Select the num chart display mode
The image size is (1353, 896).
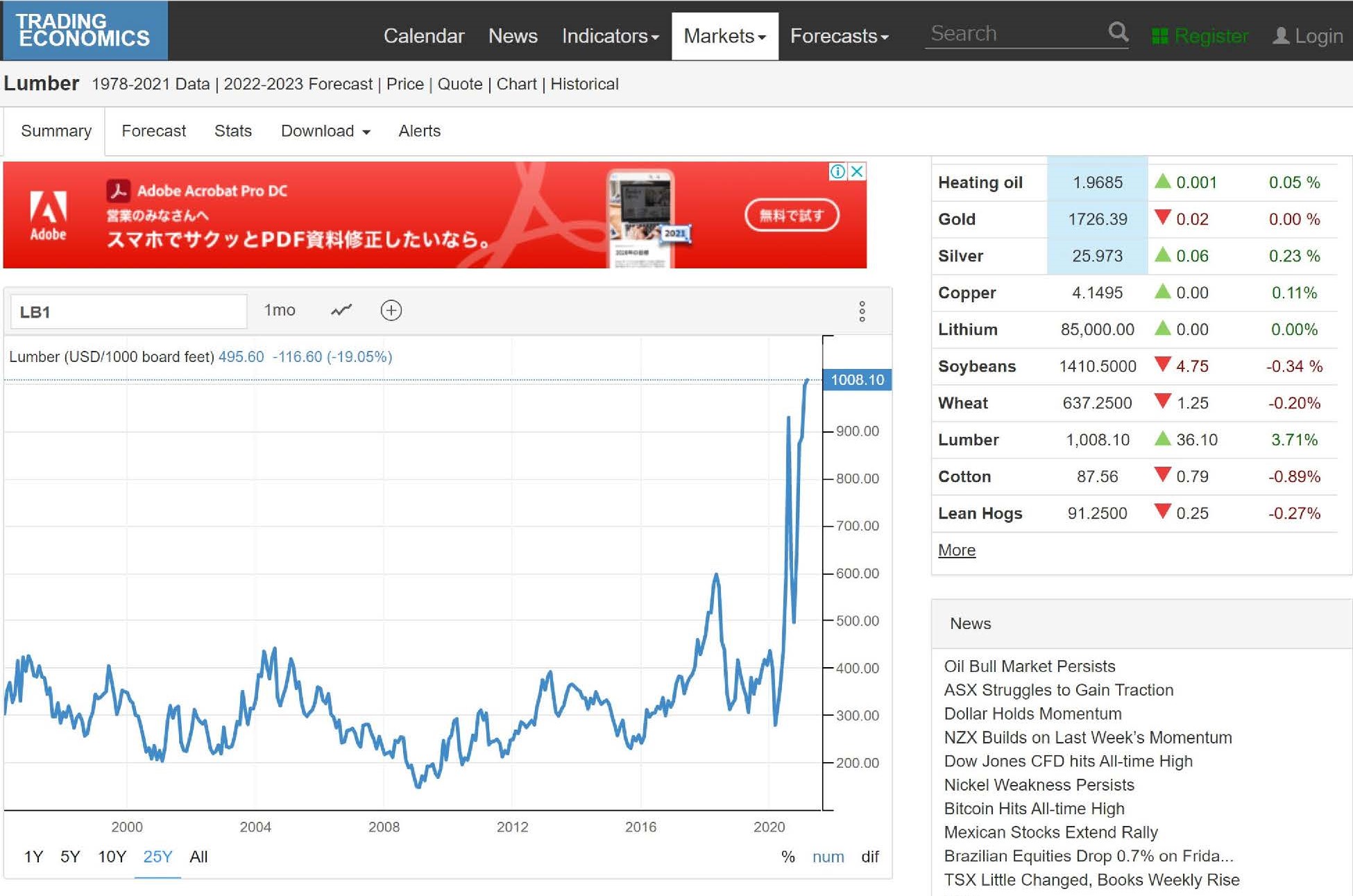(x=828, y=856)
